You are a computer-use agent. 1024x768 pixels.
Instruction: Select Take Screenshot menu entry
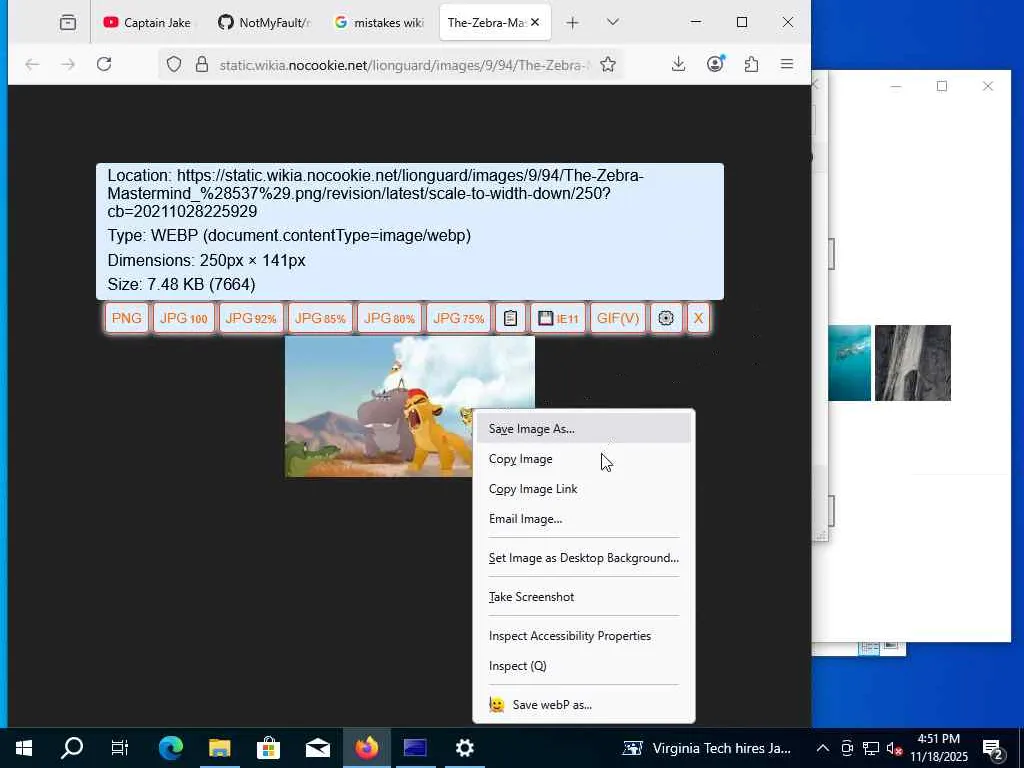(x=583, y=597)
